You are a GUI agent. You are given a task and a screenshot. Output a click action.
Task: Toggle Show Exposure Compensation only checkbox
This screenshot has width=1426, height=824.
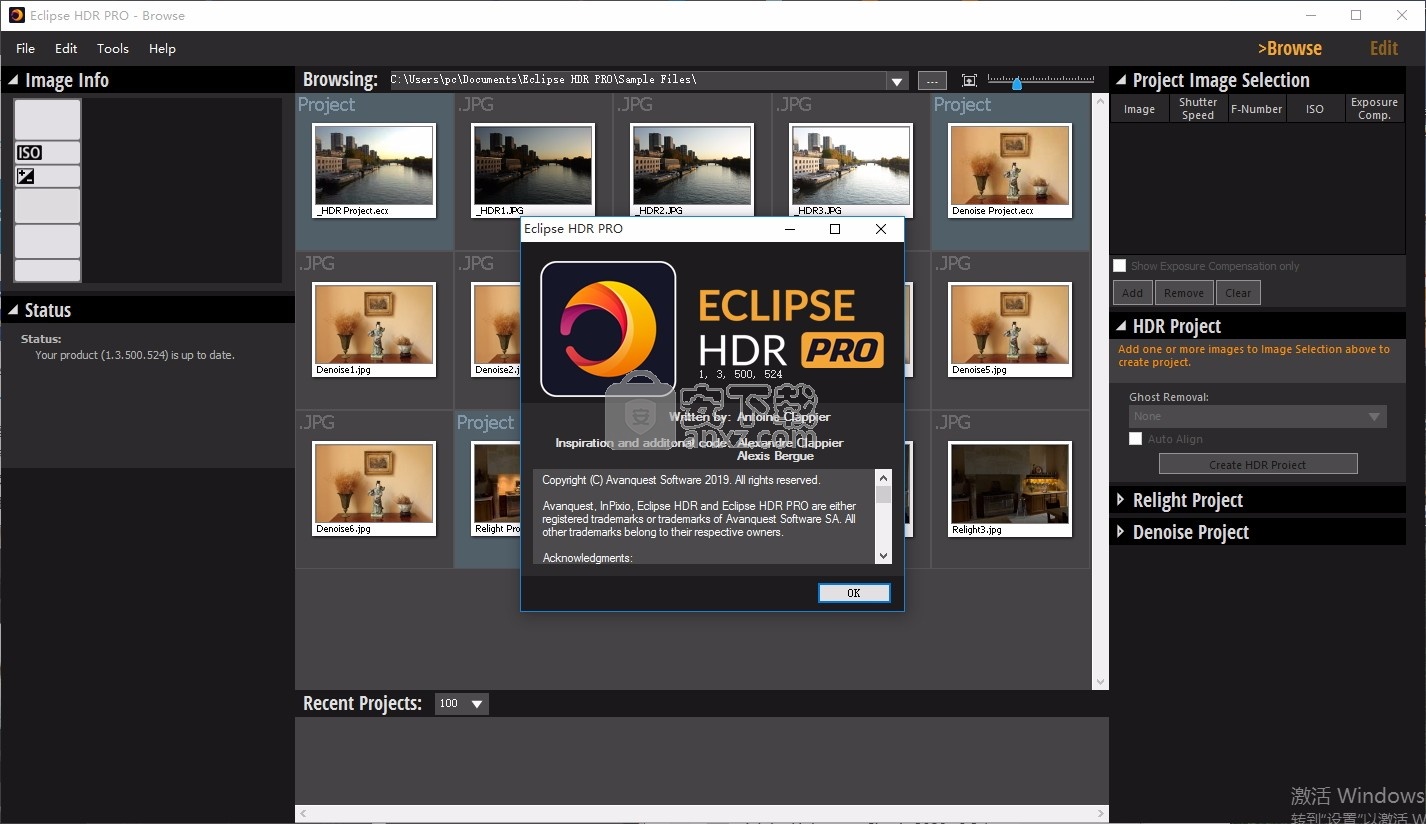tap(1120, 266)
